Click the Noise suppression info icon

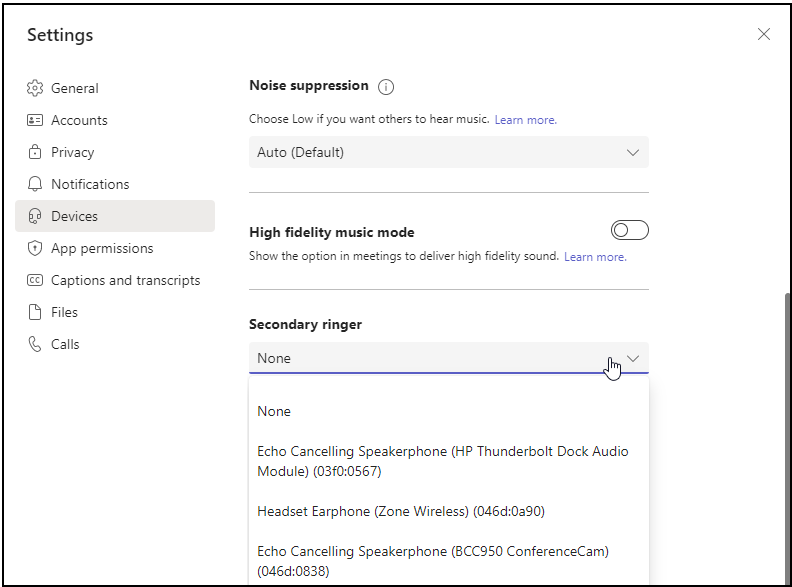[x=386, y=87]
